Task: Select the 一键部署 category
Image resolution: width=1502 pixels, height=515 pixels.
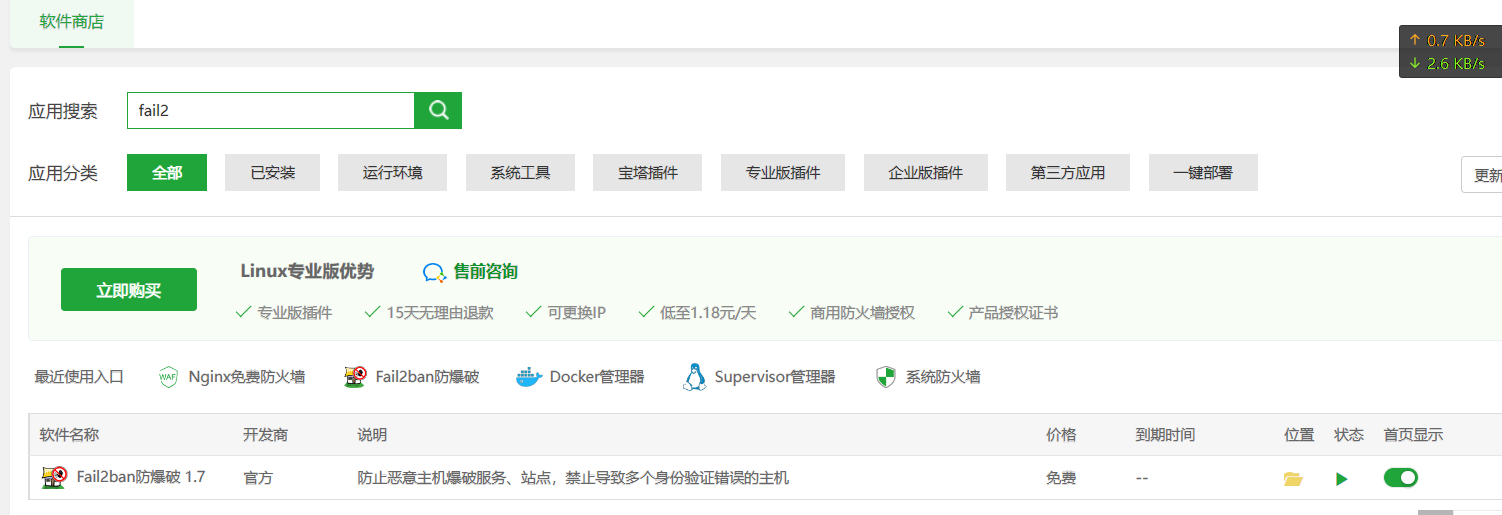Action: [1203, 173]
